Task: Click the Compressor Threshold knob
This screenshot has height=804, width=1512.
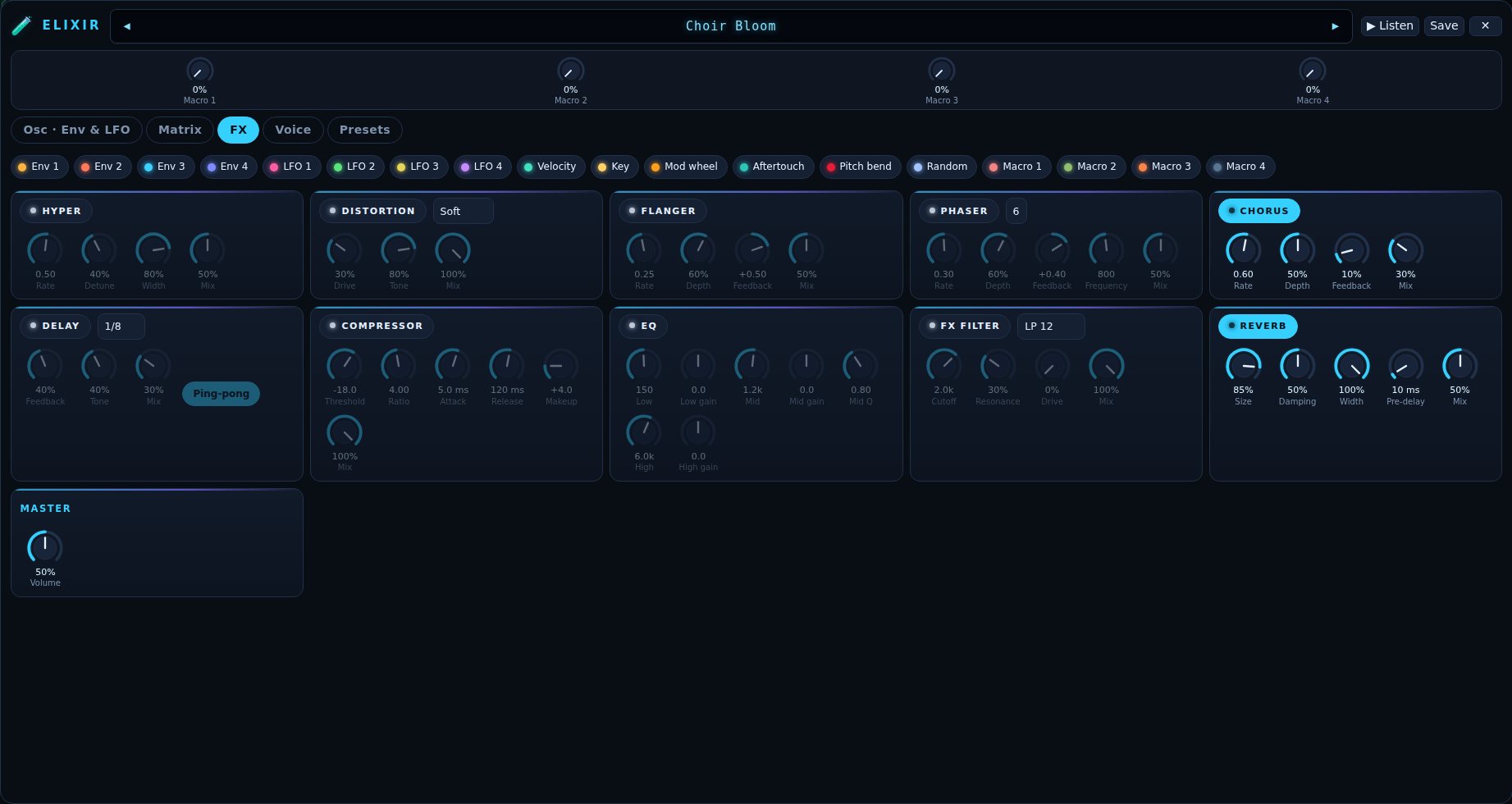Action: pyautogui.click(x=345, y=365)
